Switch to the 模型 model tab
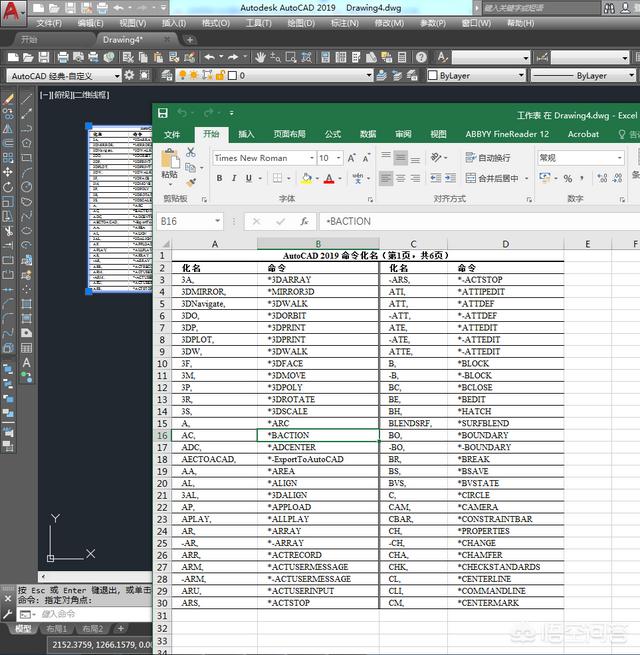 pyautogui.click(x=23, y=628)
